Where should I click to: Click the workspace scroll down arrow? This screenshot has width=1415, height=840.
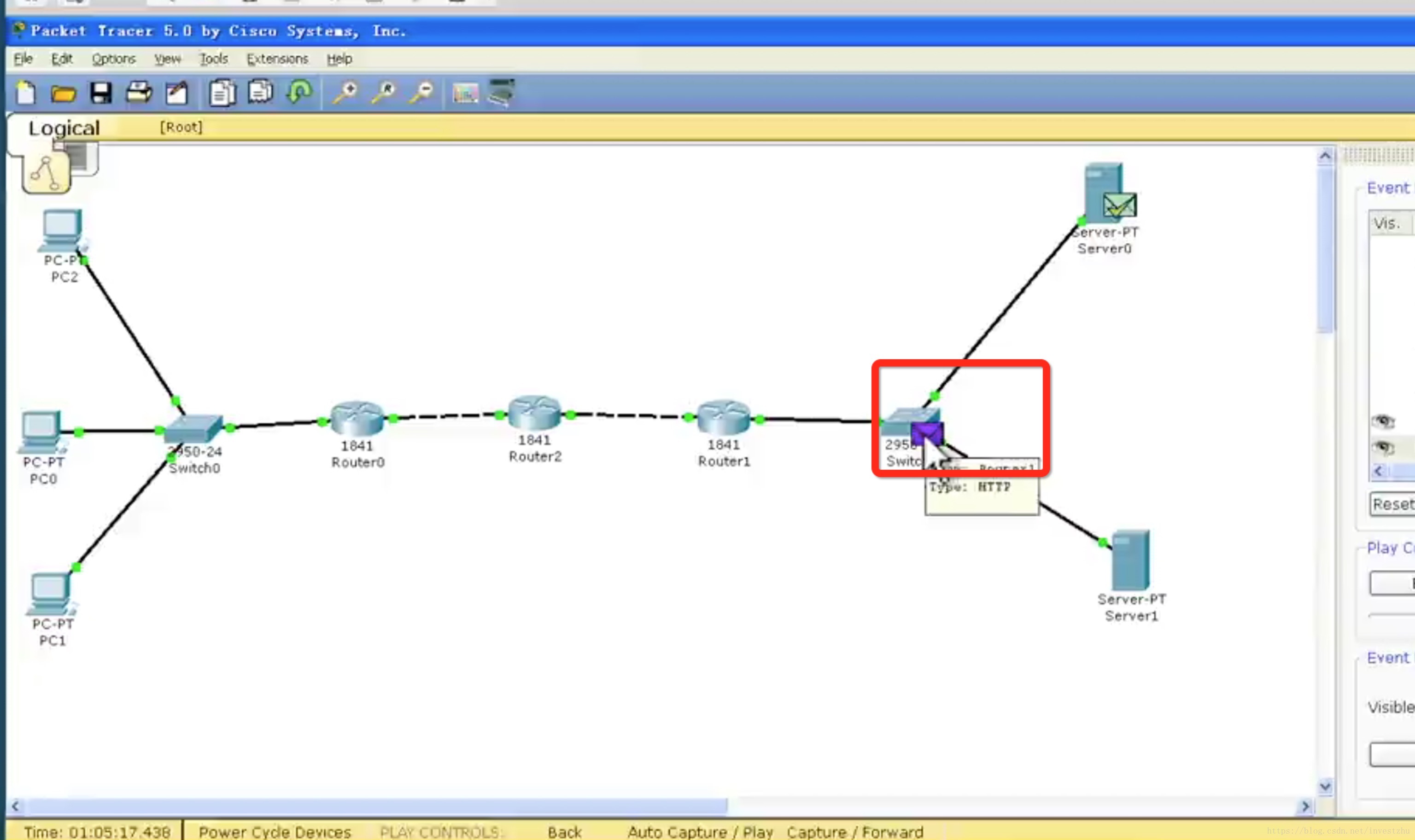[1325, 786]
